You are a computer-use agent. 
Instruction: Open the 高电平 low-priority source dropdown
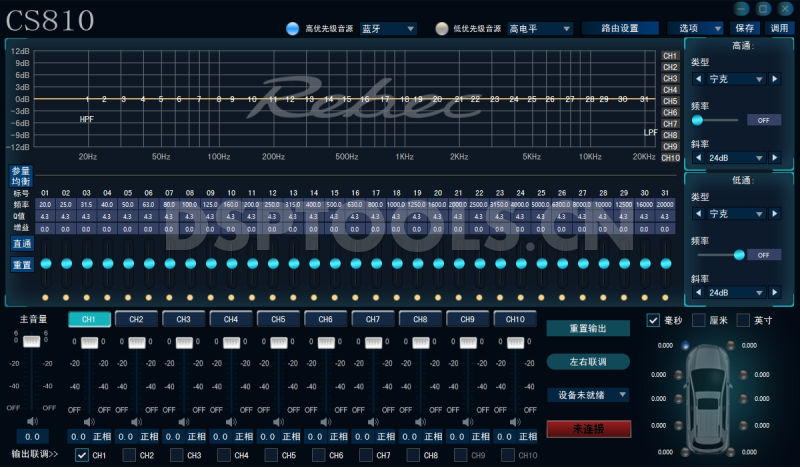pos(540,29)
